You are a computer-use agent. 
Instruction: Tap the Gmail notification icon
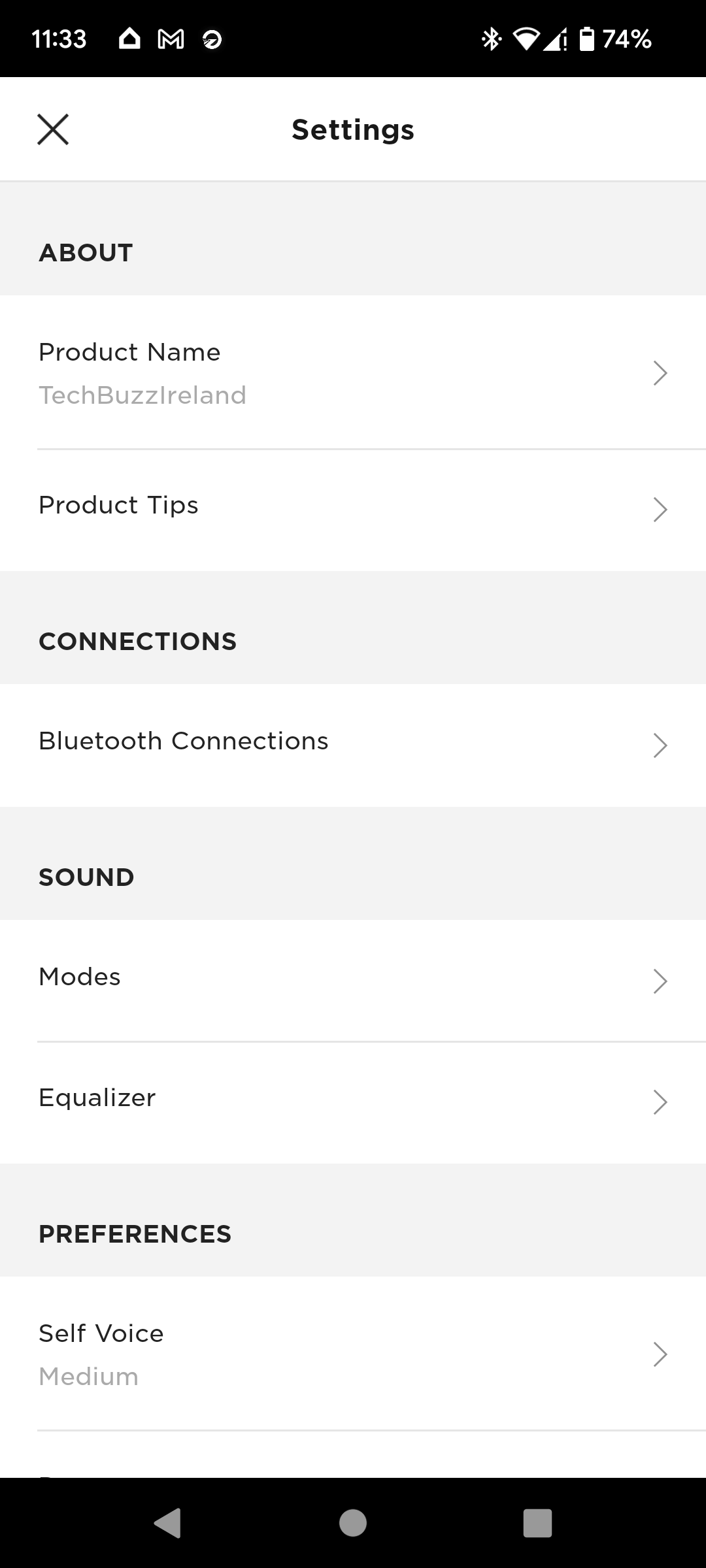click(171, 40)
